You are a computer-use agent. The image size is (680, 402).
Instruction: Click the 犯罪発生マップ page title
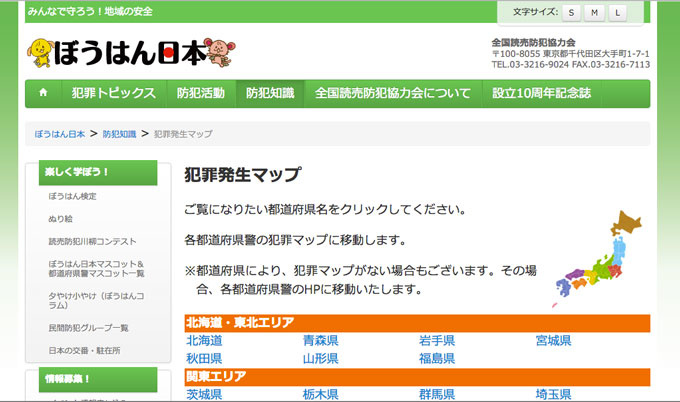coord(242,175)
